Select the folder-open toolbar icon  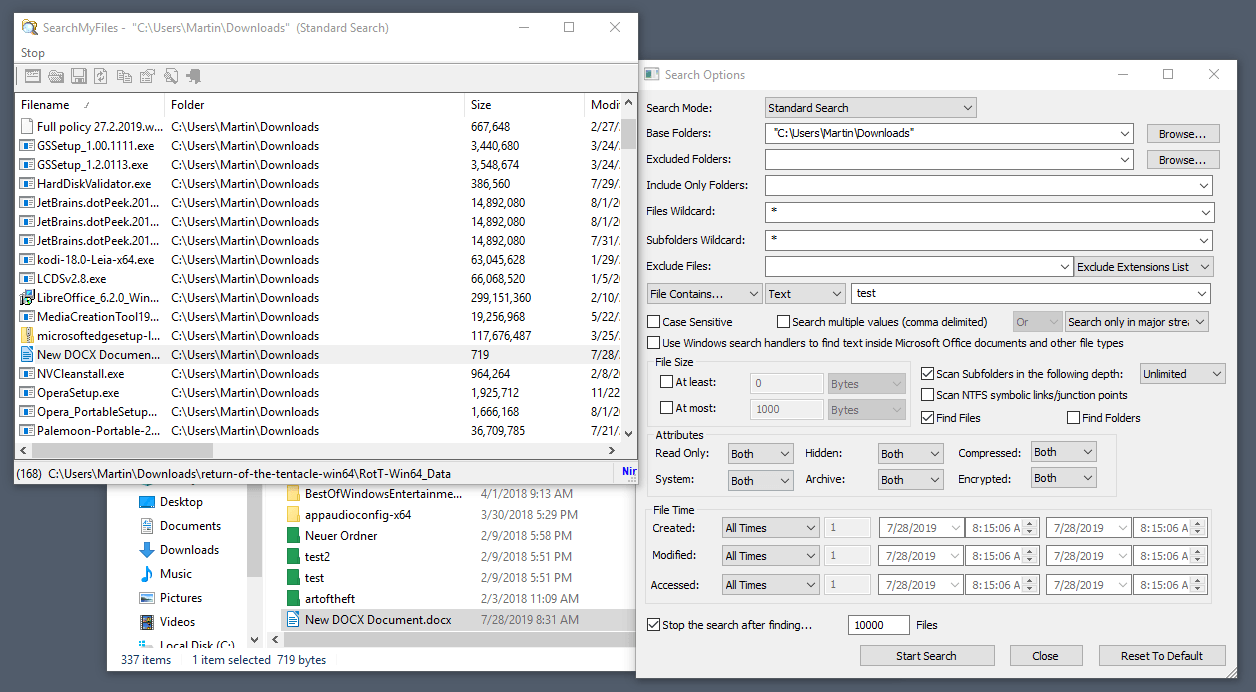click(x=56, y=75)
